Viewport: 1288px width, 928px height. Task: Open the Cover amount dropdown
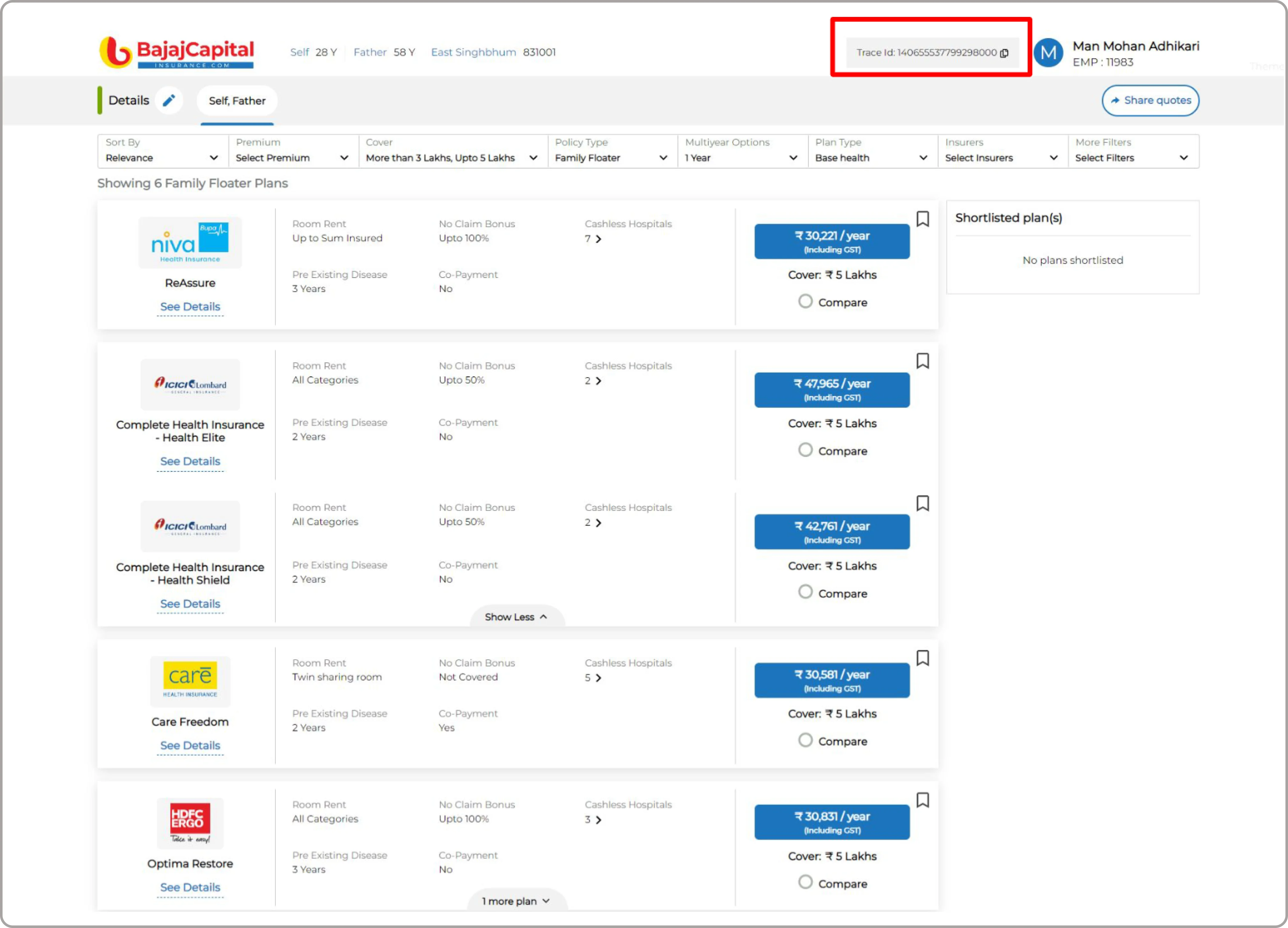tap(453, 151)
